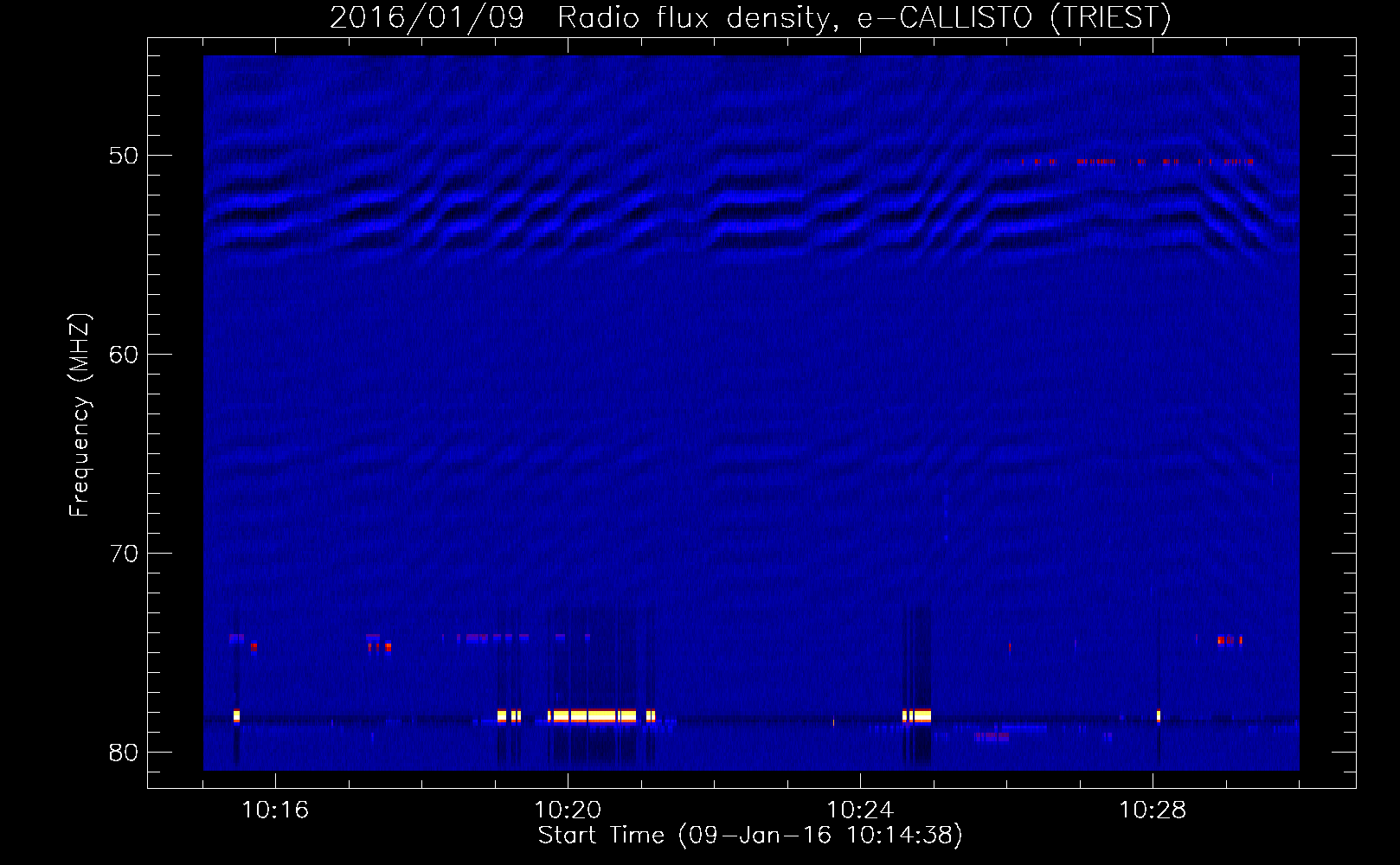Image resolution: width=1400 pixels, height=865 pixels.
Task: Click the 70 frequency tick label
Action: pyautogui.click(x=124, y=553)
